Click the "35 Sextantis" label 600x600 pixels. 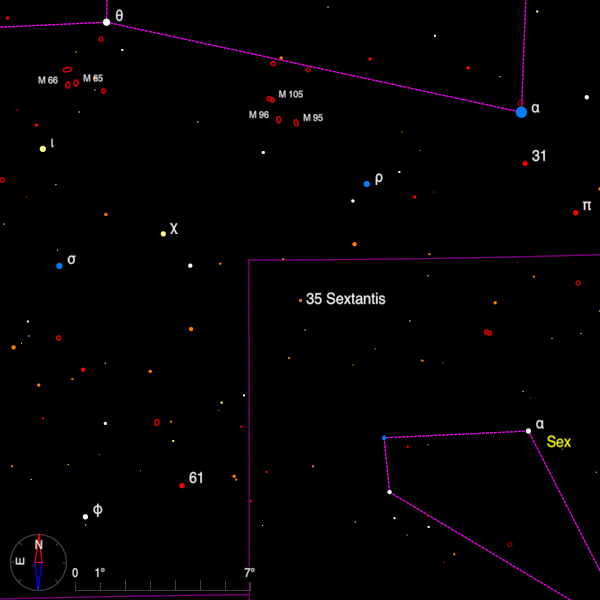point(346,299)
